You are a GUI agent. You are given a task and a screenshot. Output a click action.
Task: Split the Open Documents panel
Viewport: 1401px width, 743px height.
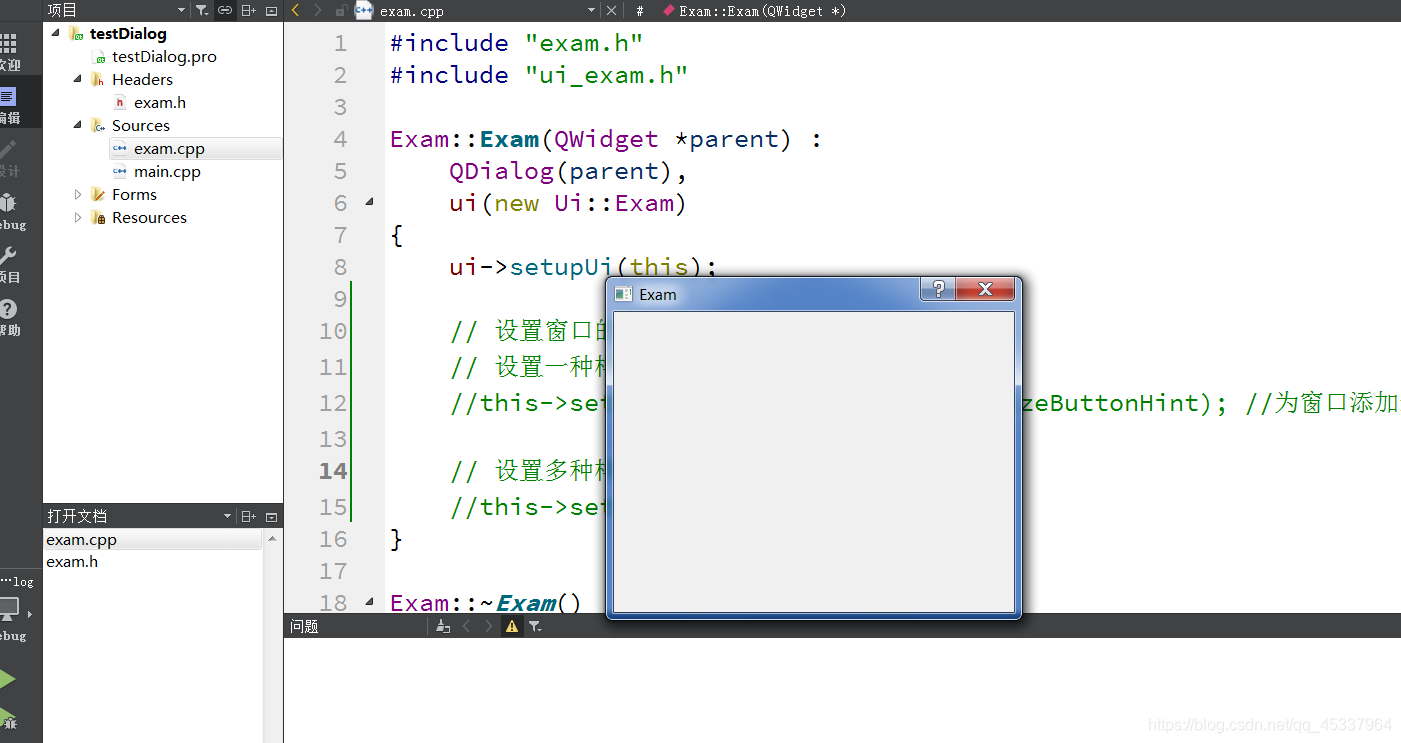(x=248, y=516)
